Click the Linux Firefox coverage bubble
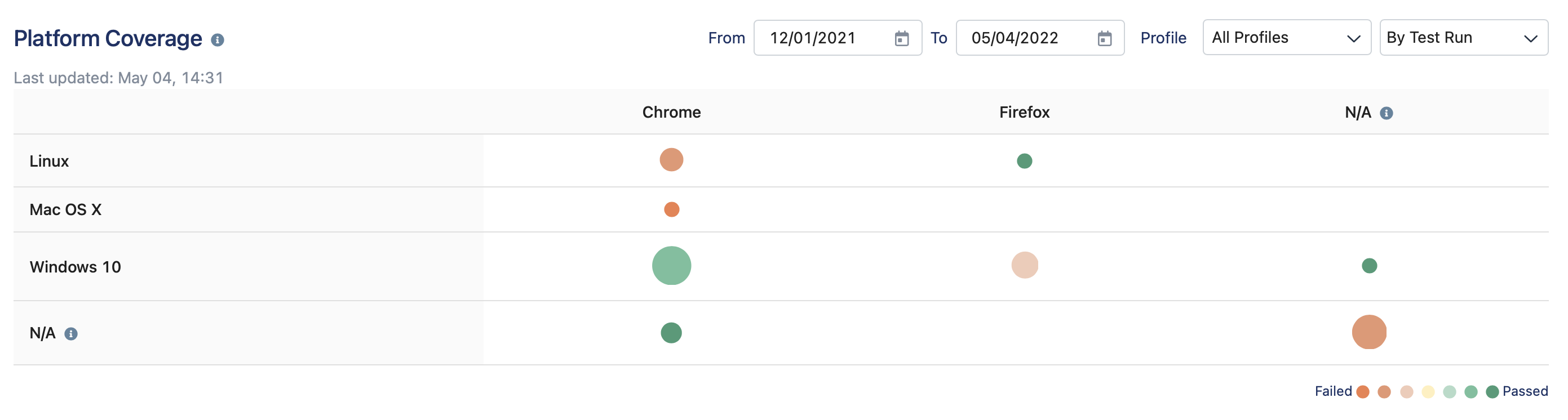 1024,161
